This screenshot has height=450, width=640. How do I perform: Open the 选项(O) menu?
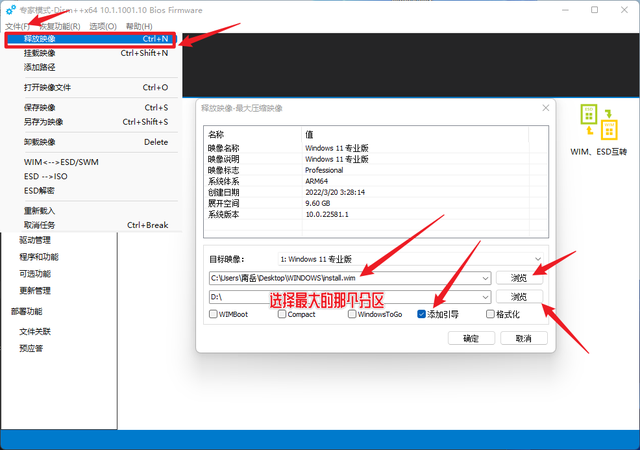(103, 26)
